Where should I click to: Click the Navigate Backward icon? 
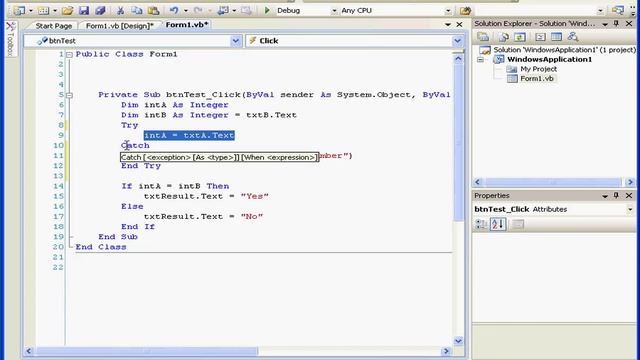pos(223,10)
